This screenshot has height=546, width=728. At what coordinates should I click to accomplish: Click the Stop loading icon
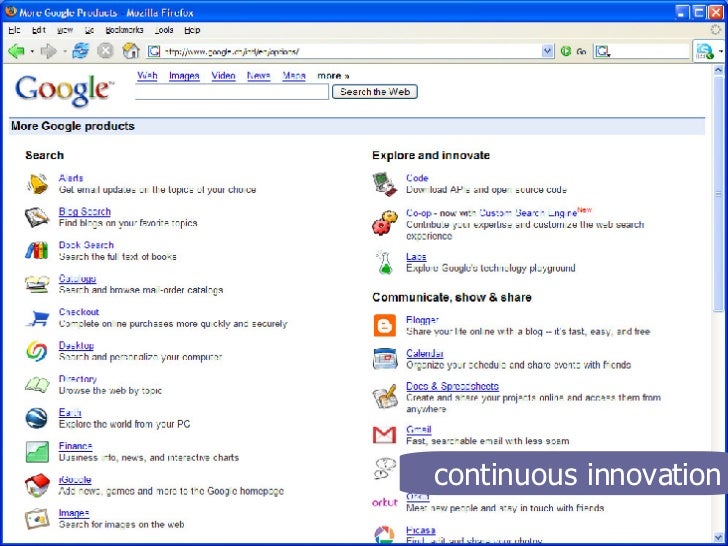tap(105, 51)
